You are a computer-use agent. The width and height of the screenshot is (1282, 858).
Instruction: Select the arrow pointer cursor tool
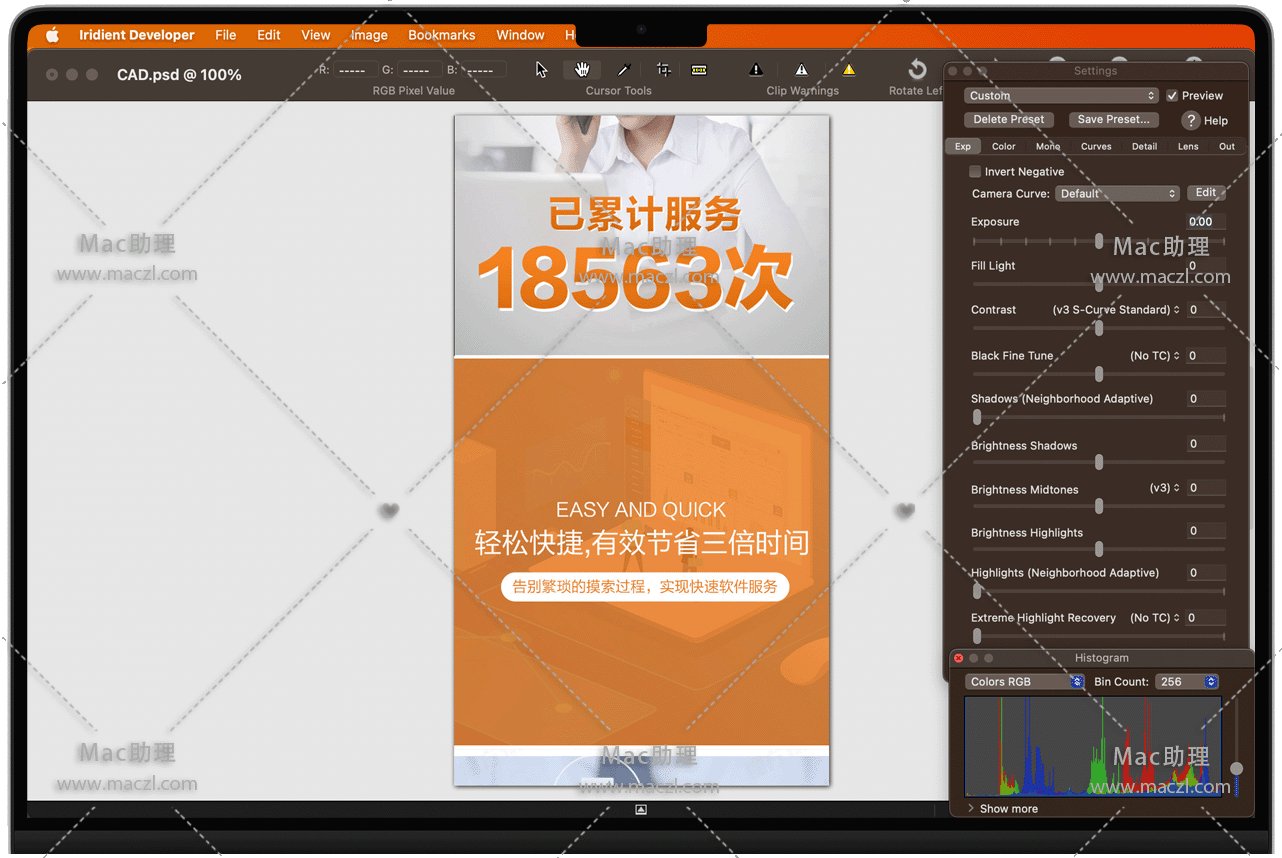click(541, 69)
